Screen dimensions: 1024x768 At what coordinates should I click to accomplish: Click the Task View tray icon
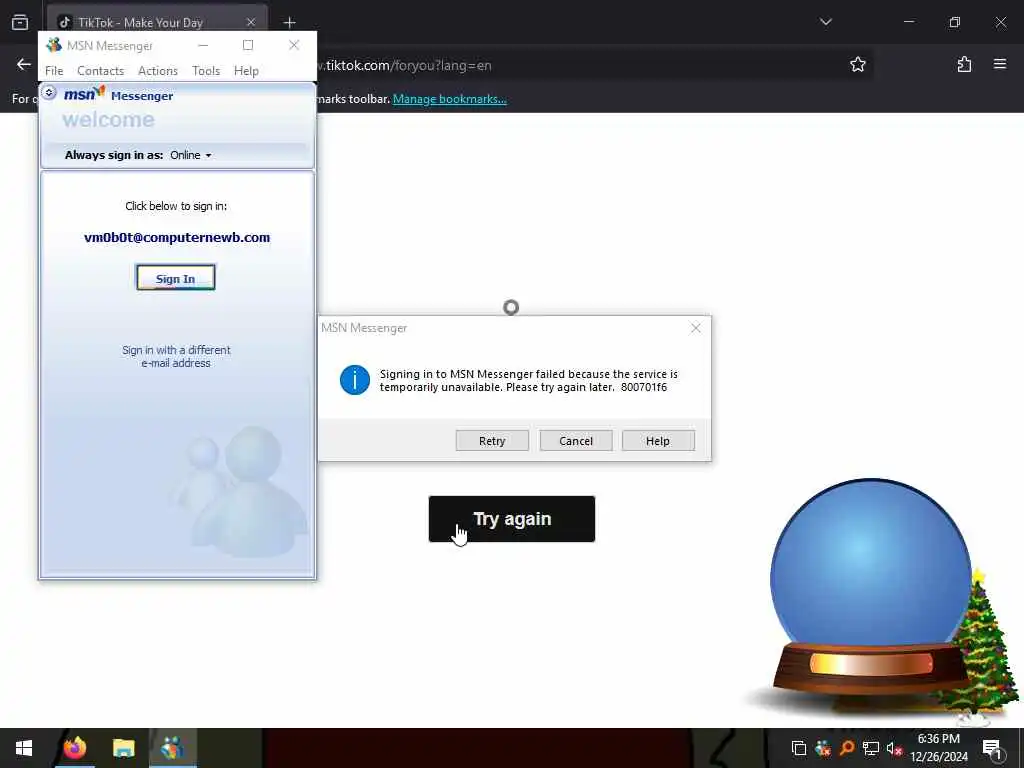[798, 748]
